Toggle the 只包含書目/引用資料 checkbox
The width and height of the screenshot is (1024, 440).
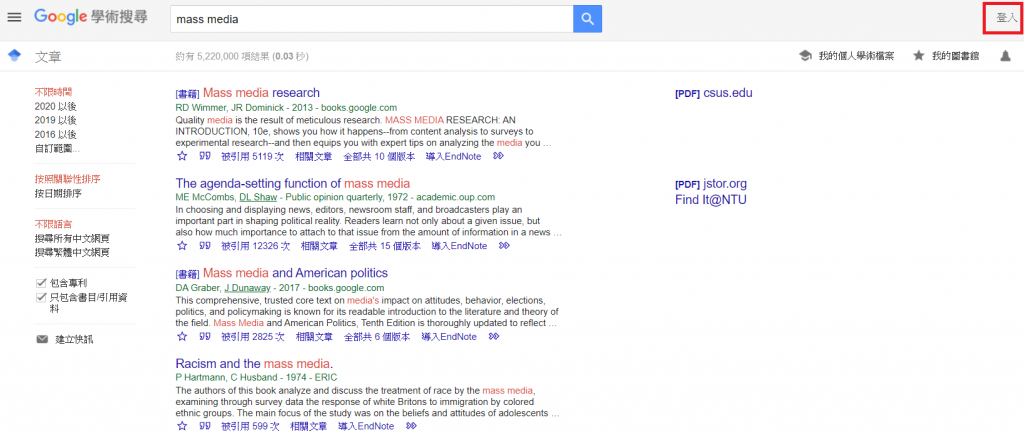[x=41, y=297]
